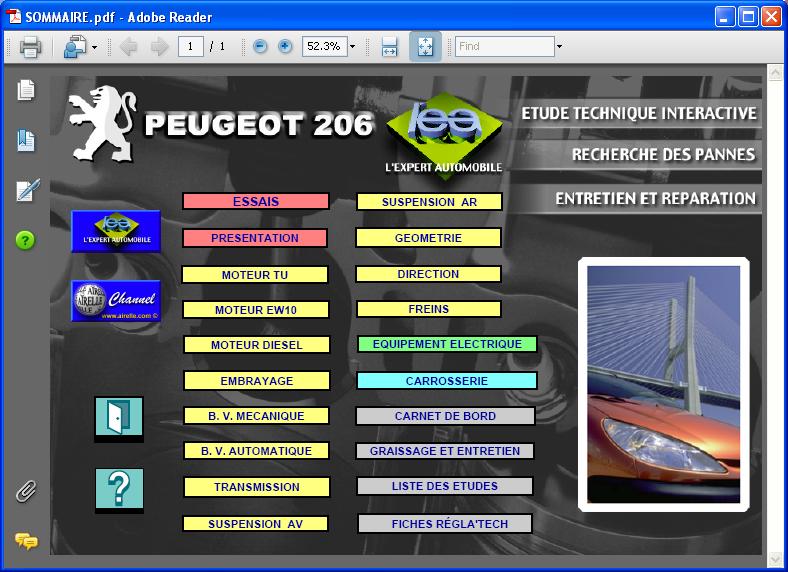Screen dimensions: 788x572
Task: Open the FREINS section
Action: (x=429, y=309)
